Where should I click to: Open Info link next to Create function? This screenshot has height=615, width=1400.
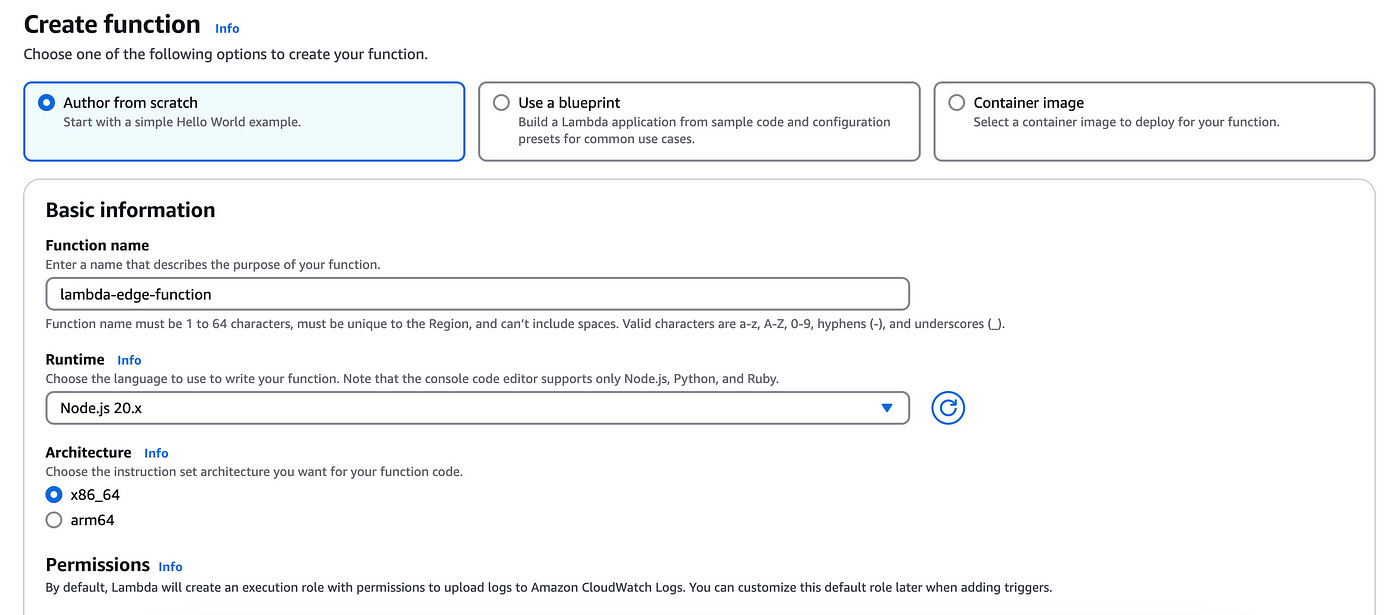pyautogui.click(x=227, y=28)
